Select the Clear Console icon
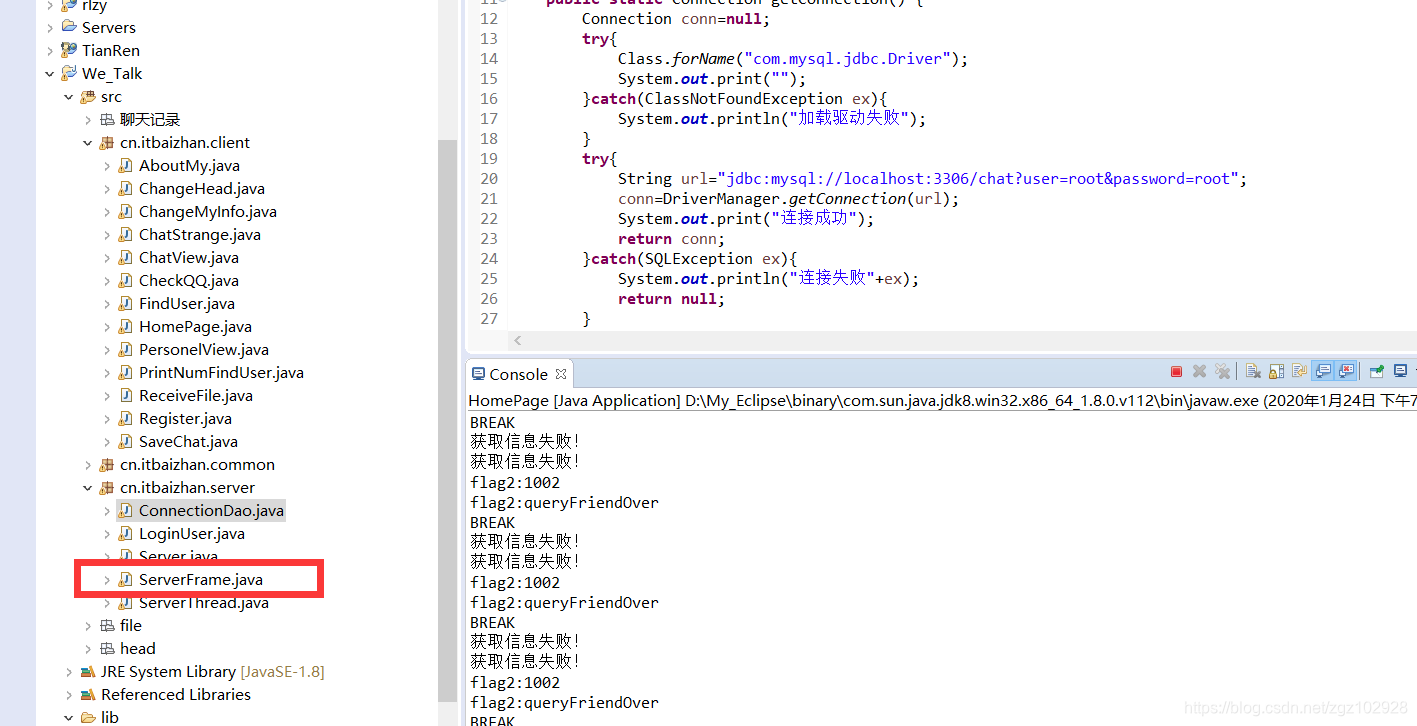This screenshot has height=726, width=1417. tap(1253, 371)
